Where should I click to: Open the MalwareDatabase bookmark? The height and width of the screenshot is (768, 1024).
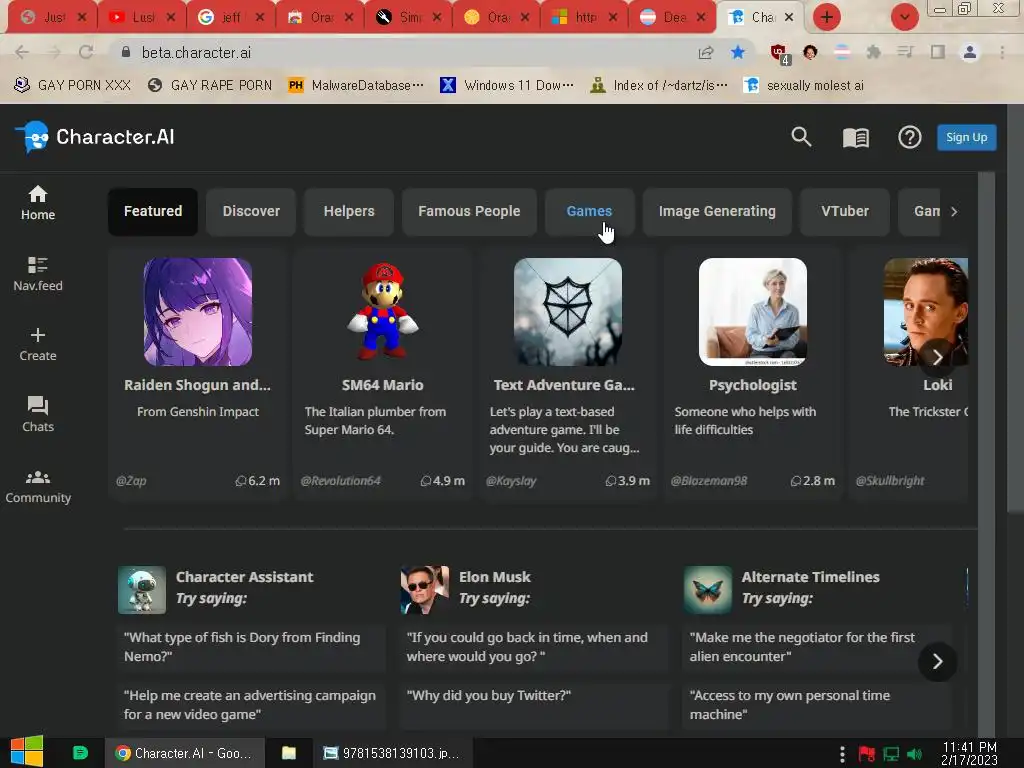357,86
